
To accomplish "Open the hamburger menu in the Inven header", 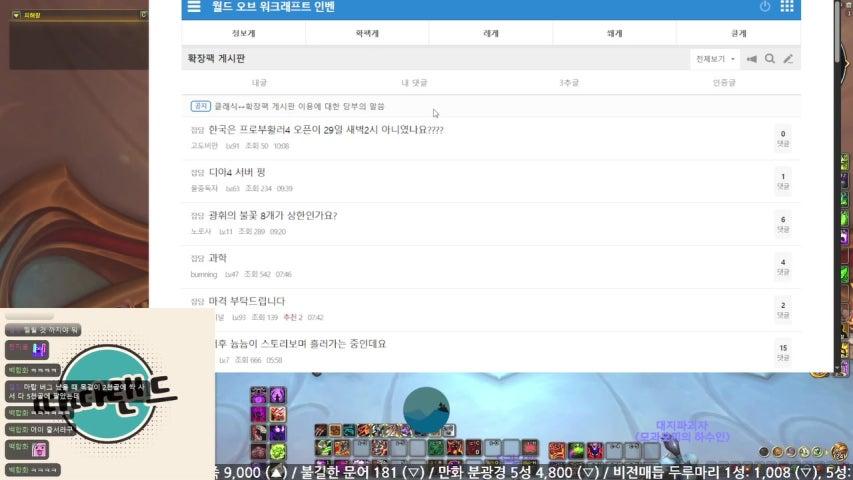I will [x=194, y=7].
